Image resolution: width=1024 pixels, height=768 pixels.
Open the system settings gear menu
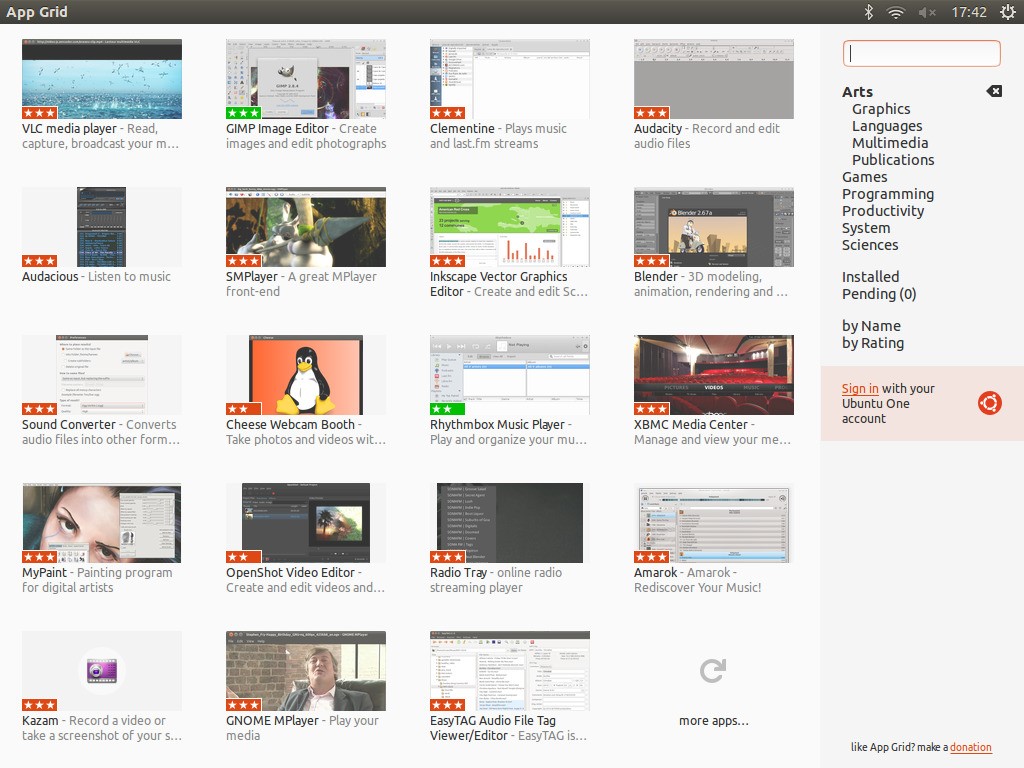pyautogui.click(x=1007, y=12)
